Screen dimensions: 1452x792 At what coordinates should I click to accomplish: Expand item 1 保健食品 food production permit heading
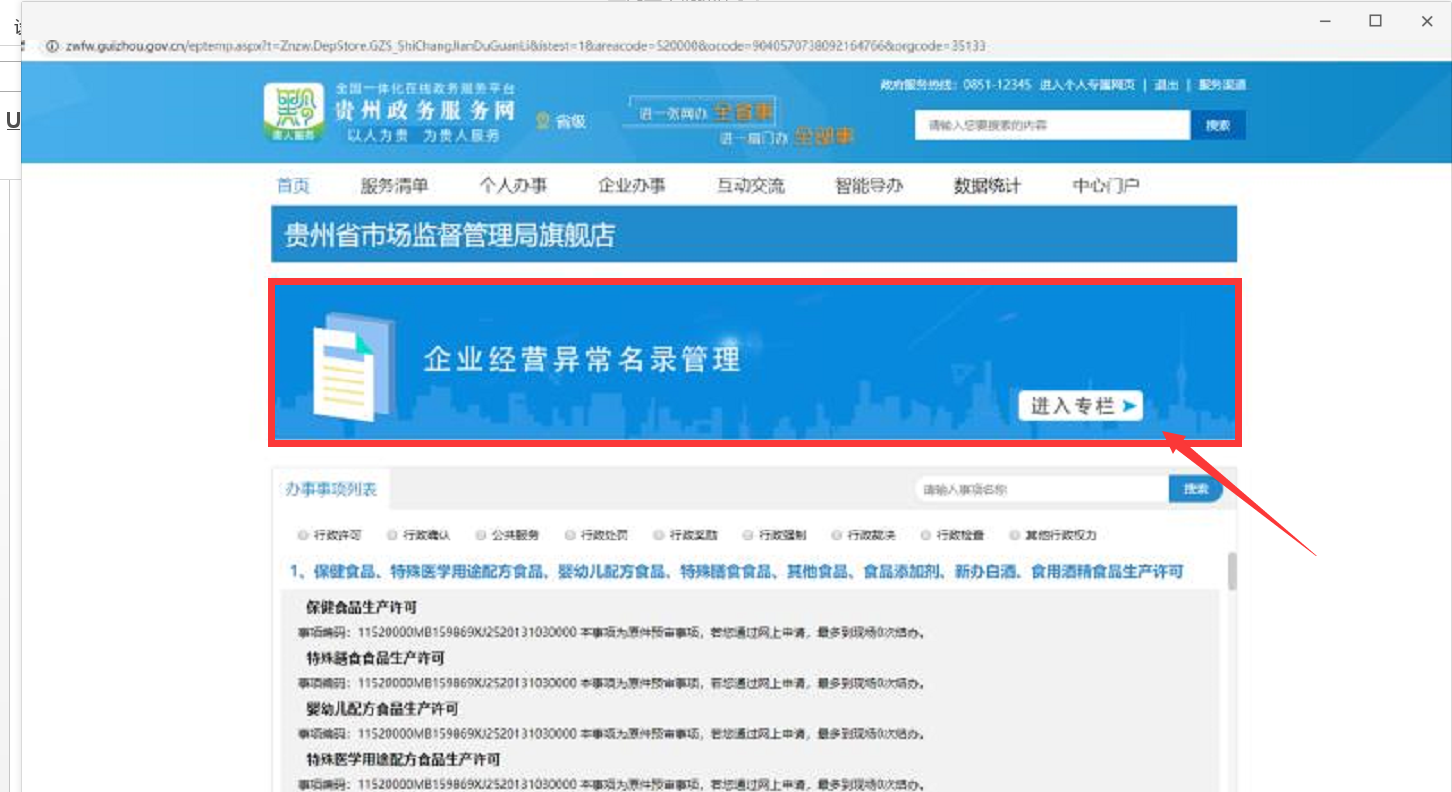pos(736,572)
